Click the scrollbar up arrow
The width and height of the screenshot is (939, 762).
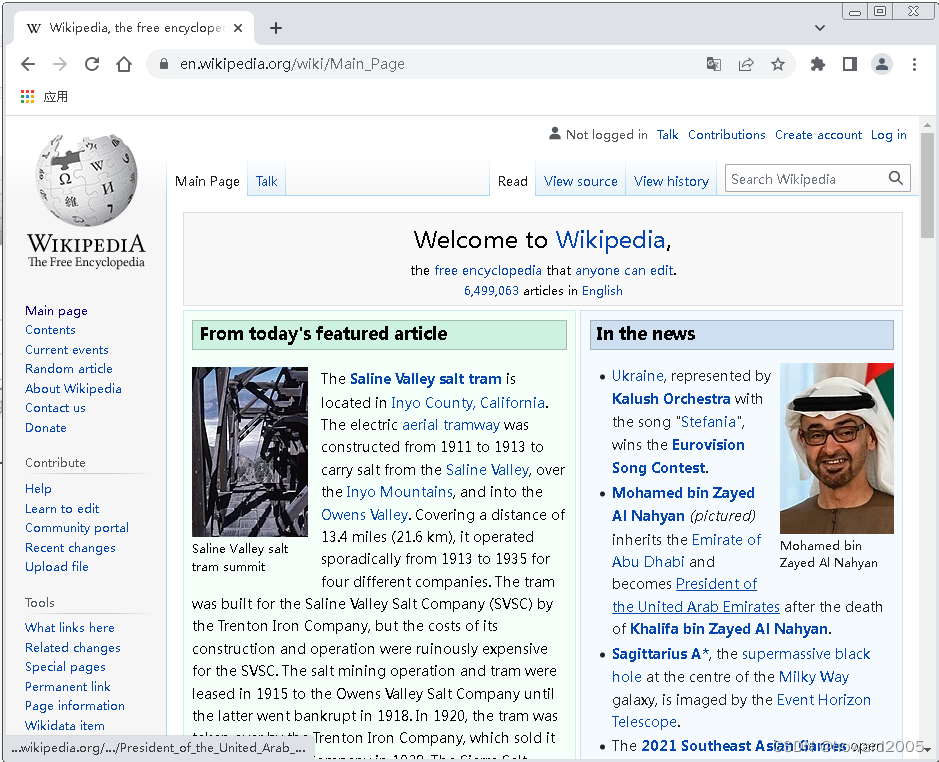(x=927, y=125)
